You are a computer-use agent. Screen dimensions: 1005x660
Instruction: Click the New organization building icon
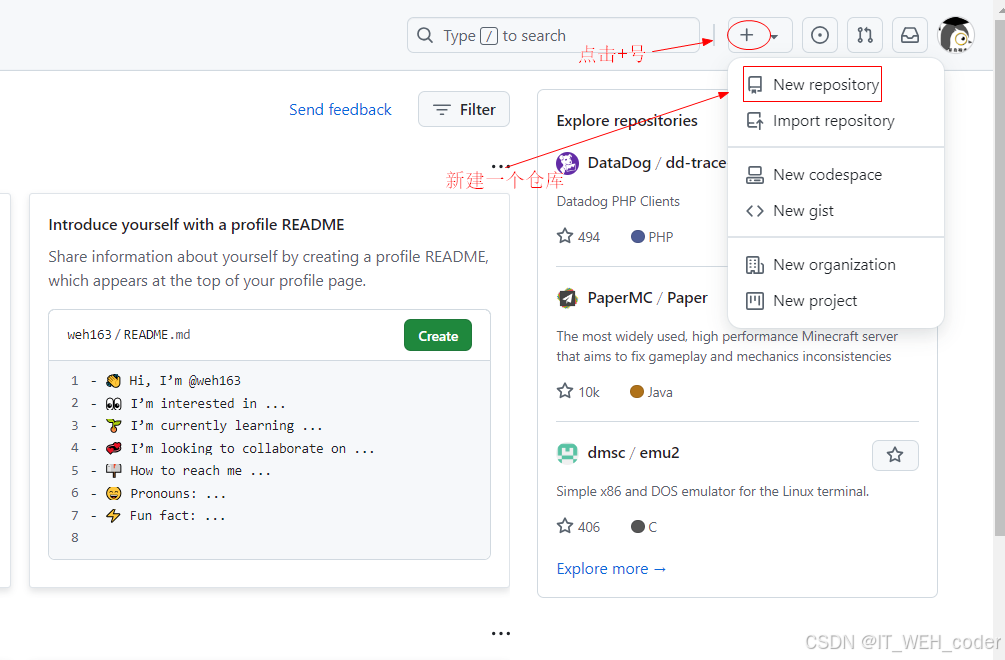click(x=755, y=265)
